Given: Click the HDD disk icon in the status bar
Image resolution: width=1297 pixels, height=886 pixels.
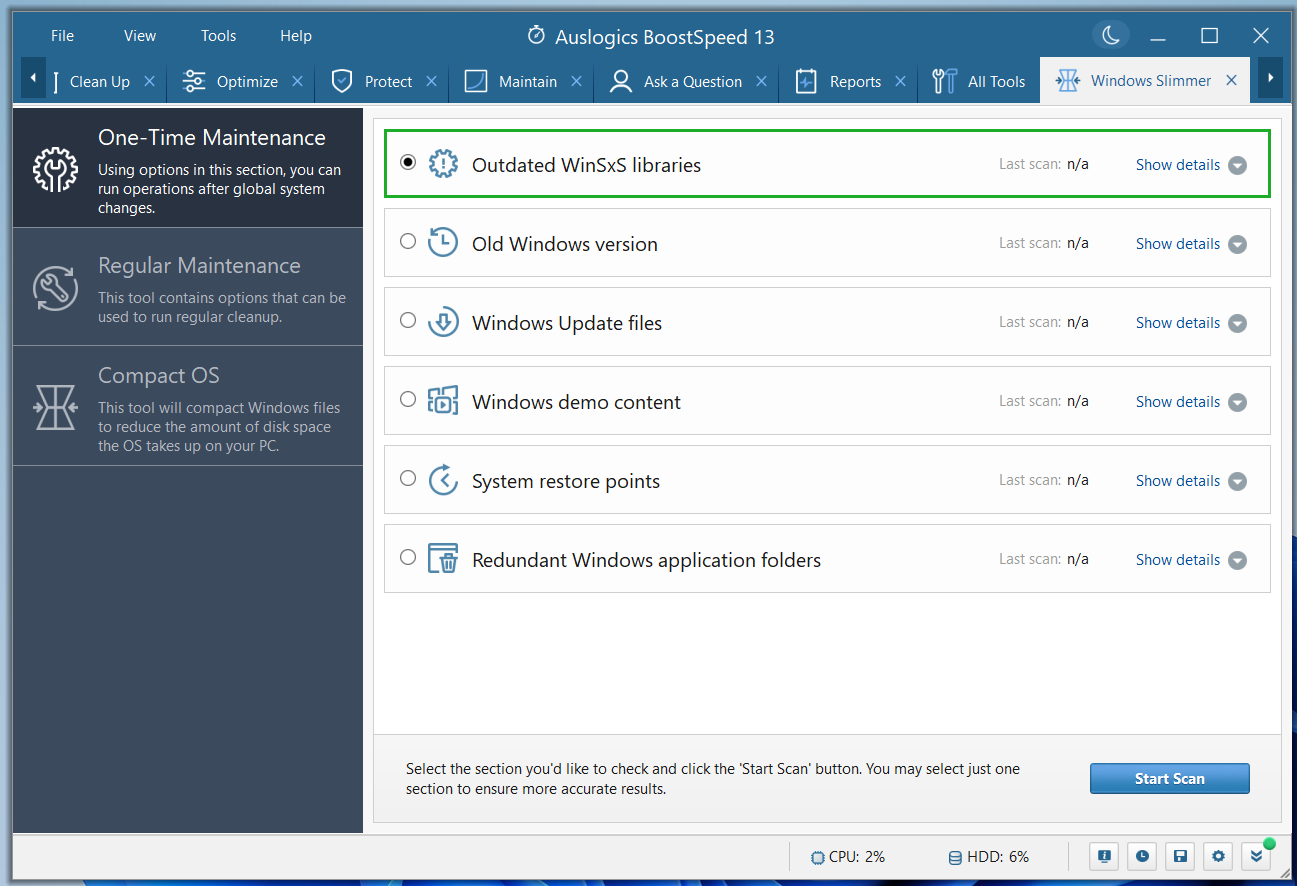Looking at the screenshot, I should (x=955, y=857).
